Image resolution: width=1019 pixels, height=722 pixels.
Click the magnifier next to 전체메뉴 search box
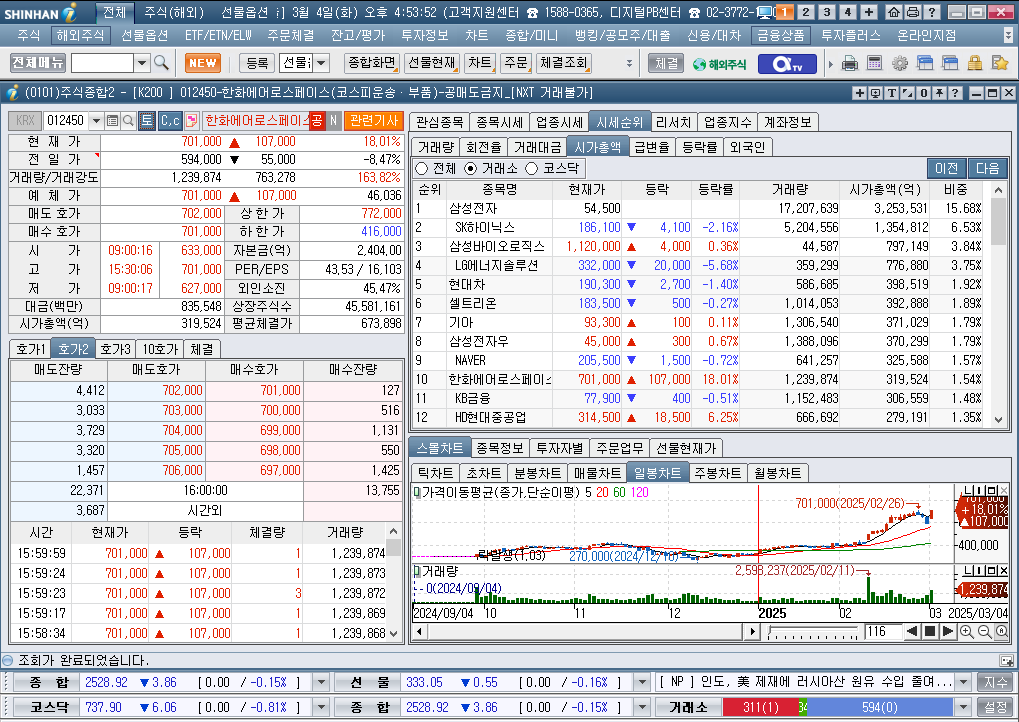pos(161,63)
